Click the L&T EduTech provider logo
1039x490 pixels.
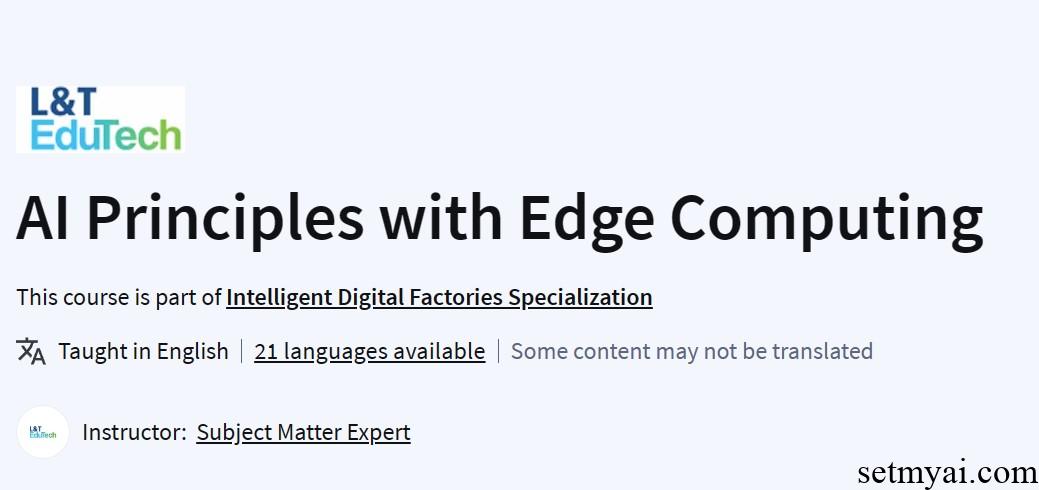click(x=100, y=119)
